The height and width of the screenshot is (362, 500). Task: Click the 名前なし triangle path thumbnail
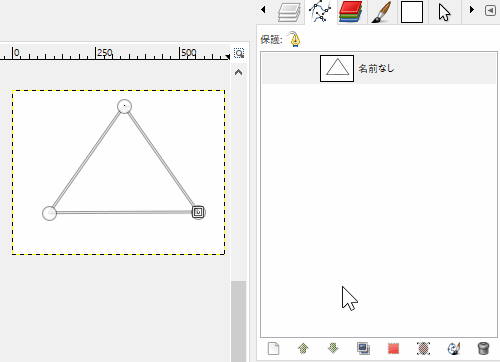[x=337, y=69]
